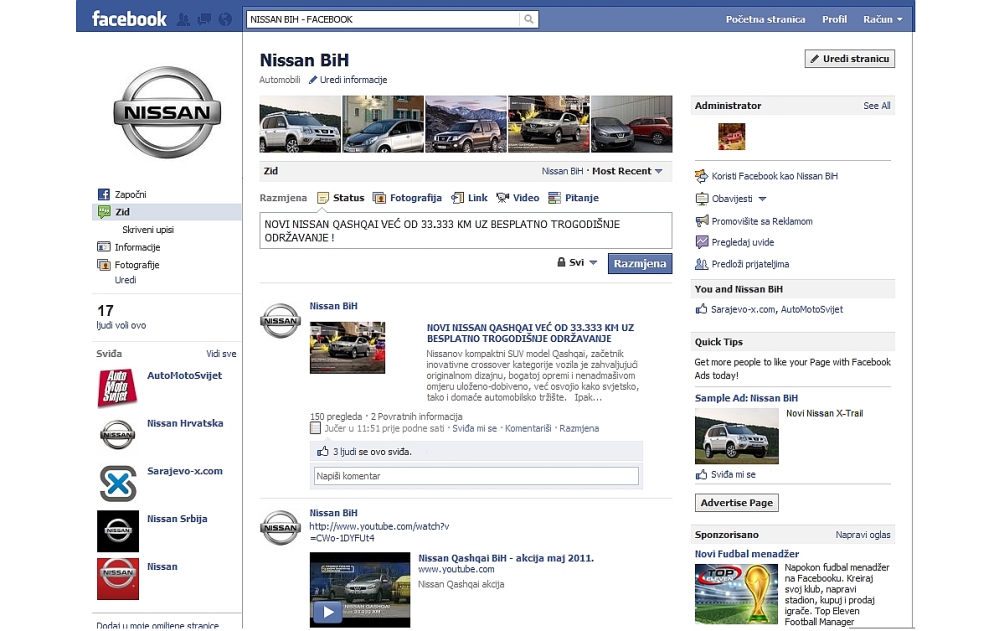Screen dimensions: 1000x631
Task: Click the top search input field
Action: tap(383, 19)
